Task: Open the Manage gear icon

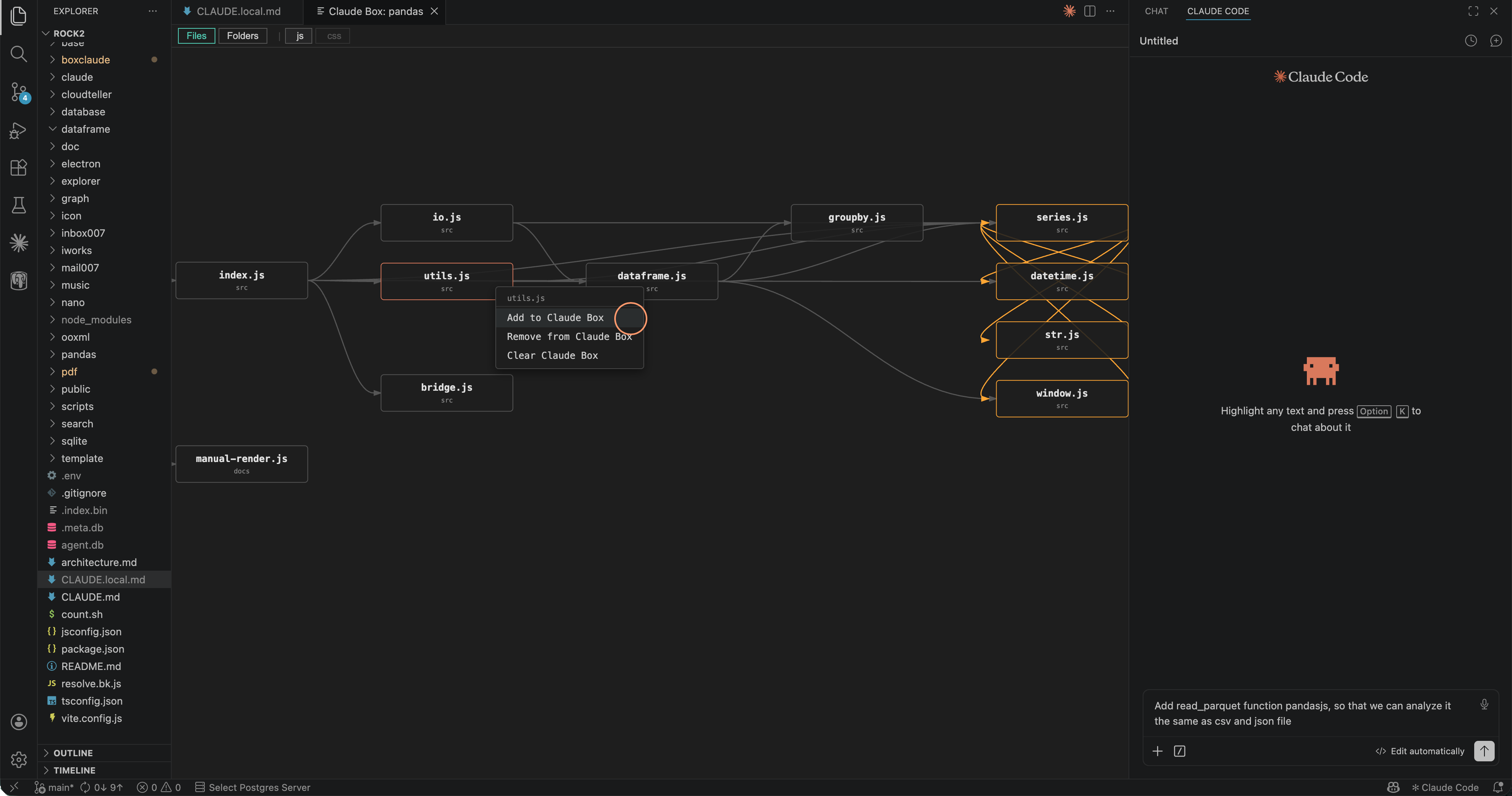Action: tap(19, 760)
